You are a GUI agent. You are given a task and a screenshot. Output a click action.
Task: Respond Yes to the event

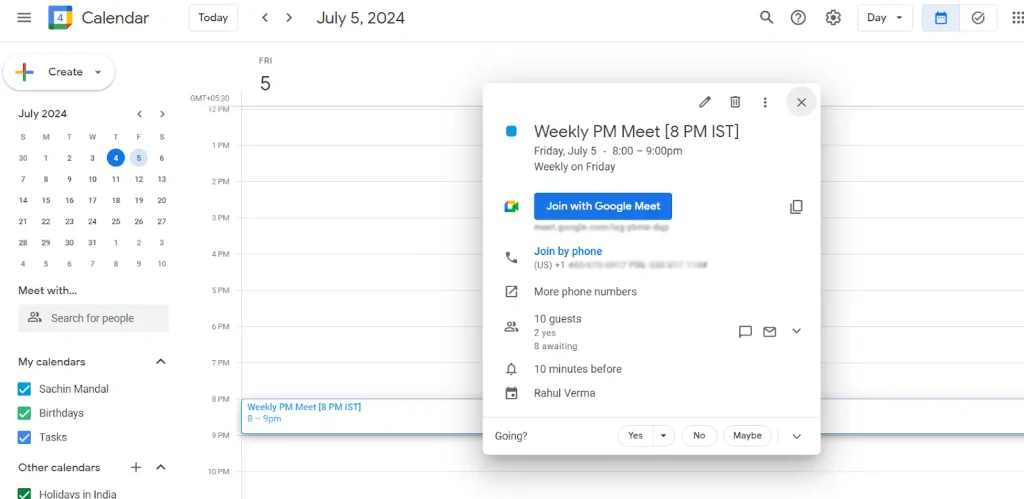pos(635,436)
